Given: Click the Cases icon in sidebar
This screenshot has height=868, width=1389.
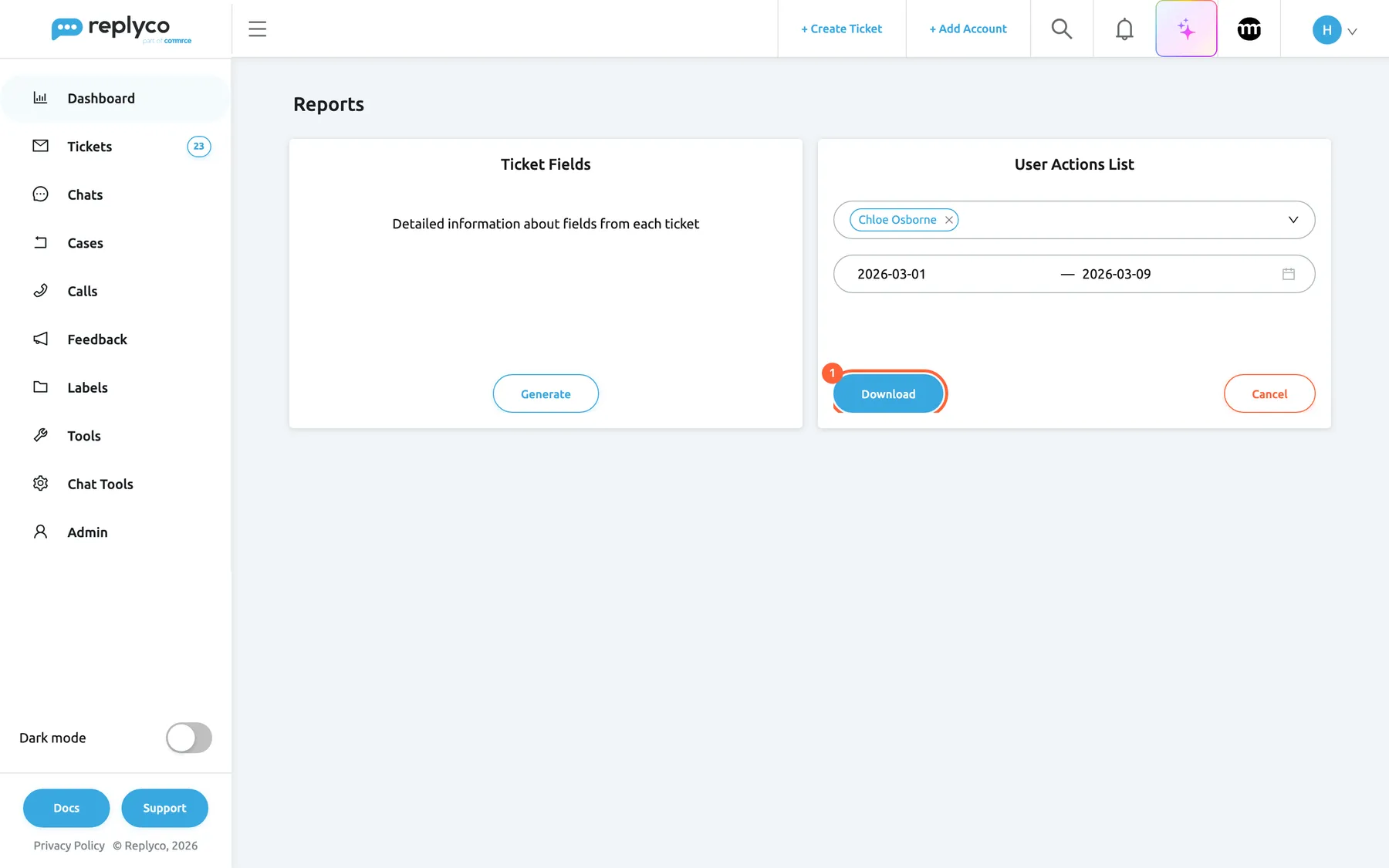Looking at the screenshot, I should click(40, 242).
